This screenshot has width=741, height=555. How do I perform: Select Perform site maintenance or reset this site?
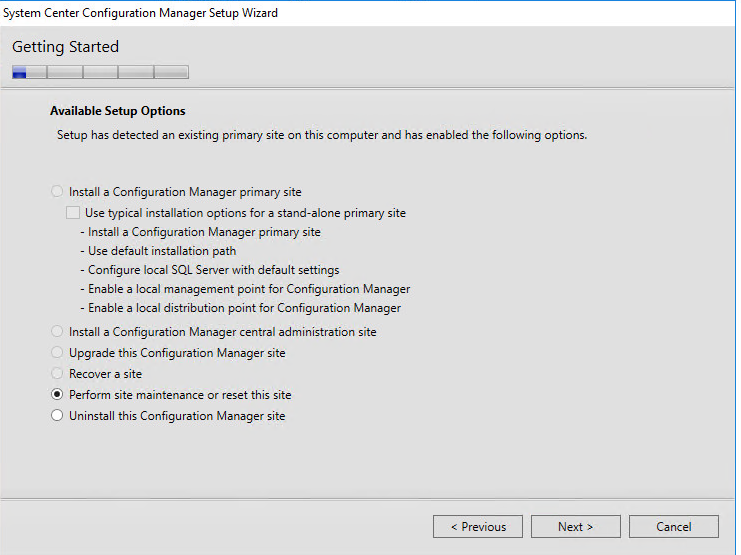57,394
